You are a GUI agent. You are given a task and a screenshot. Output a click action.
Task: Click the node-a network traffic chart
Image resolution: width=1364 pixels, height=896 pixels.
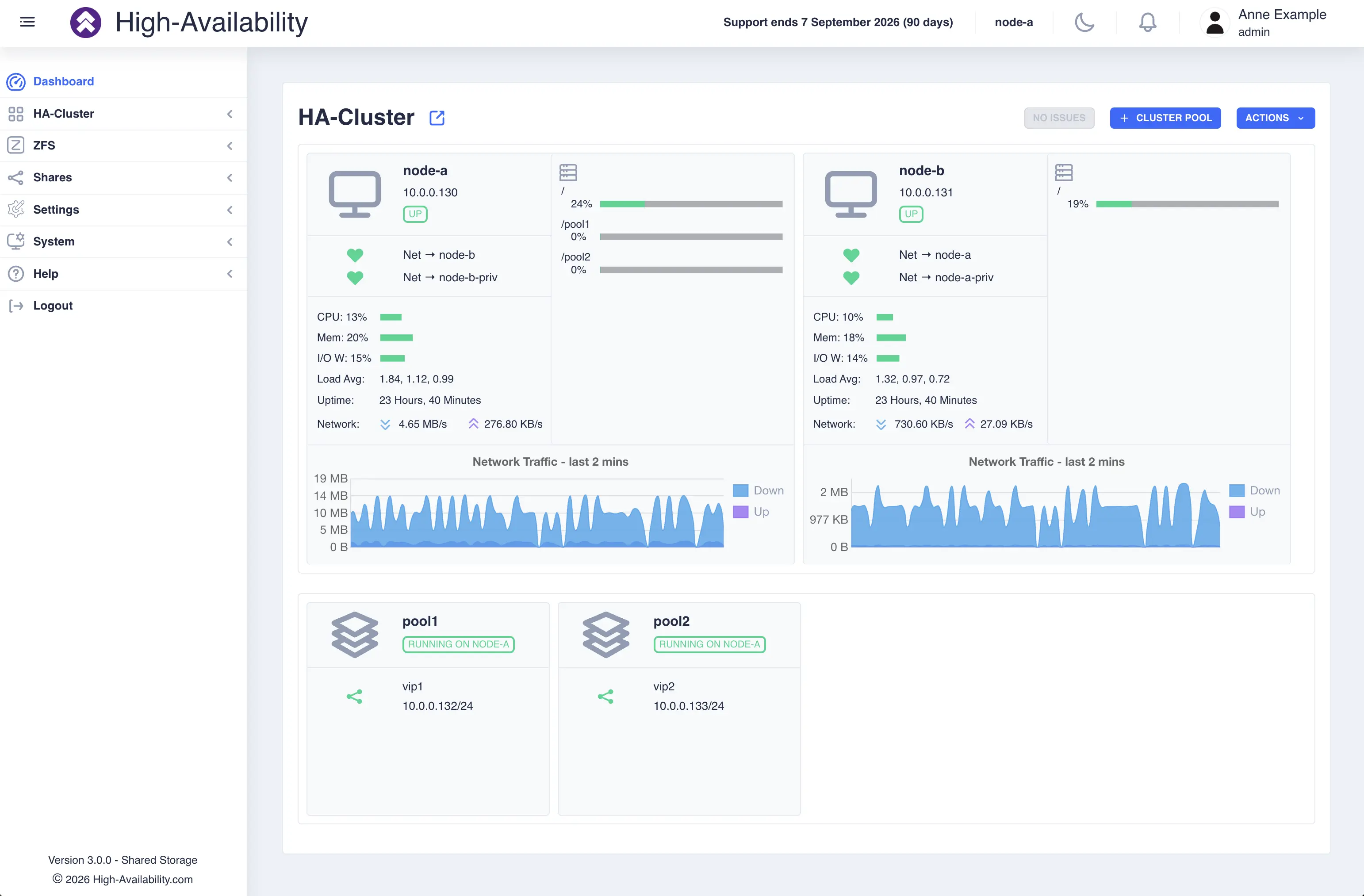click(537, 513)
